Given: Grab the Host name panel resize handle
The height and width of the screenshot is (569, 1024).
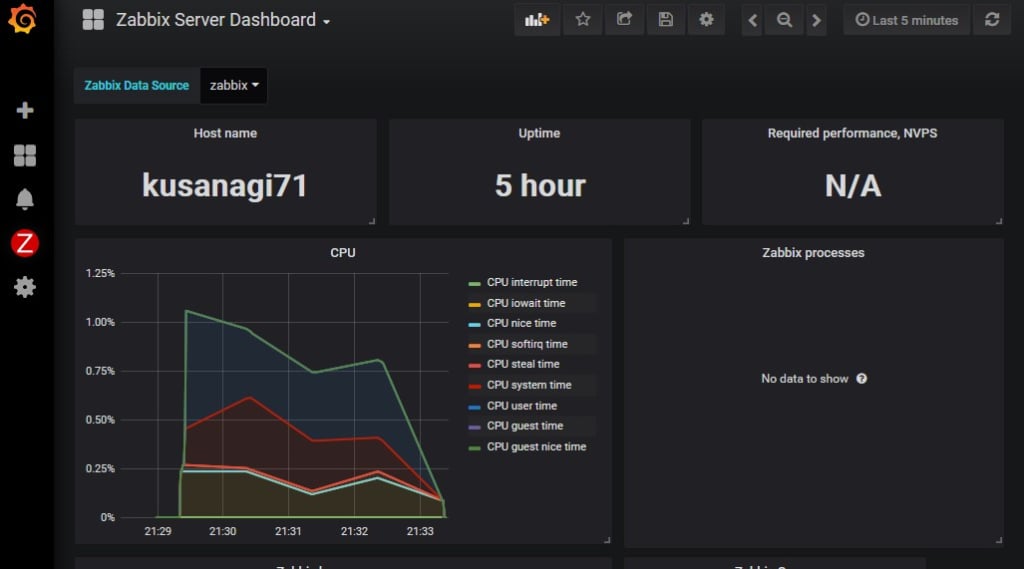Looking at the screenshot, I should click(372, 221).
